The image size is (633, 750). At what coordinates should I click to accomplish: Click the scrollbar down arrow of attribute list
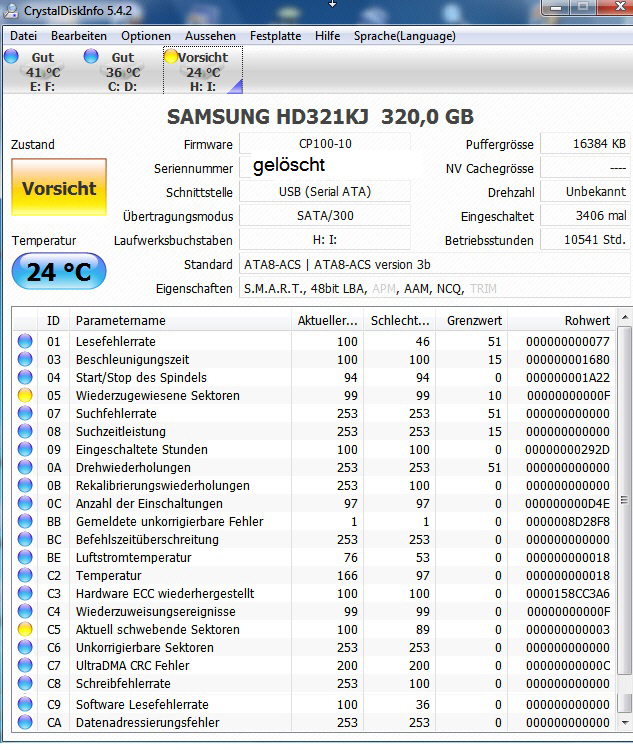[x=624, y=723]
